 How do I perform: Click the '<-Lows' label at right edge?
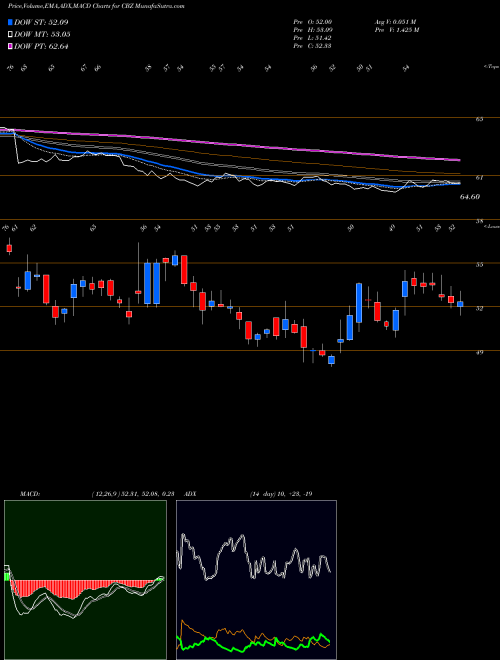(x=491, y=226)
